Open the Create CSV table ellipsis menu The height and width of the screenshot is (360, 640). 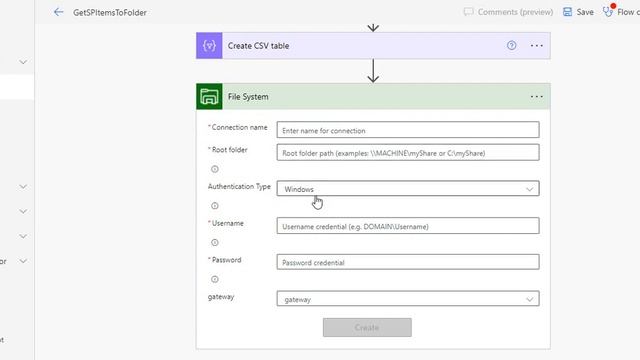(x=536, y=46)
